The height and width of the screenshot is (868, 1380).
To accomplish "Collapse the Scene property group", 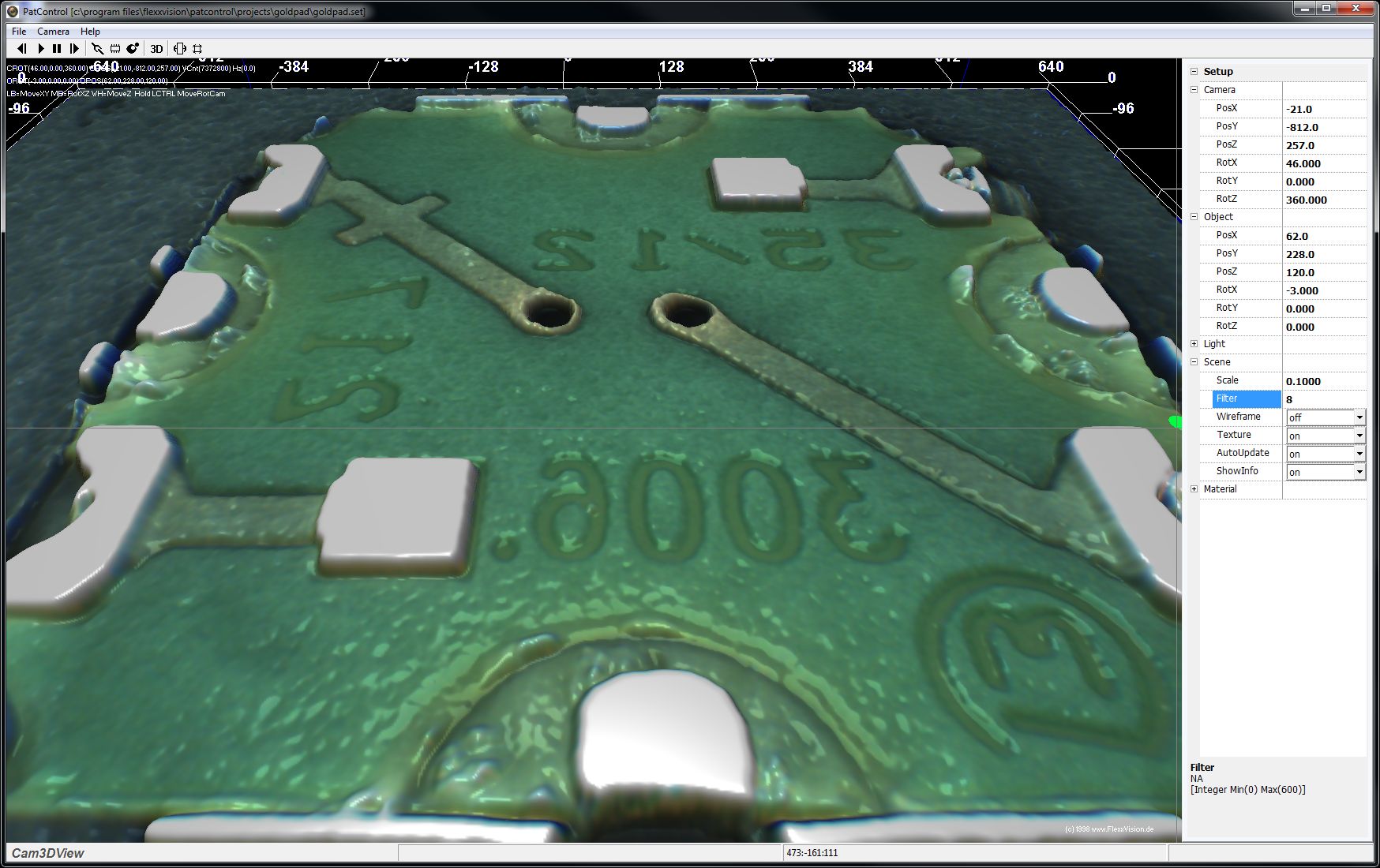I will [x=1194, y=362].
